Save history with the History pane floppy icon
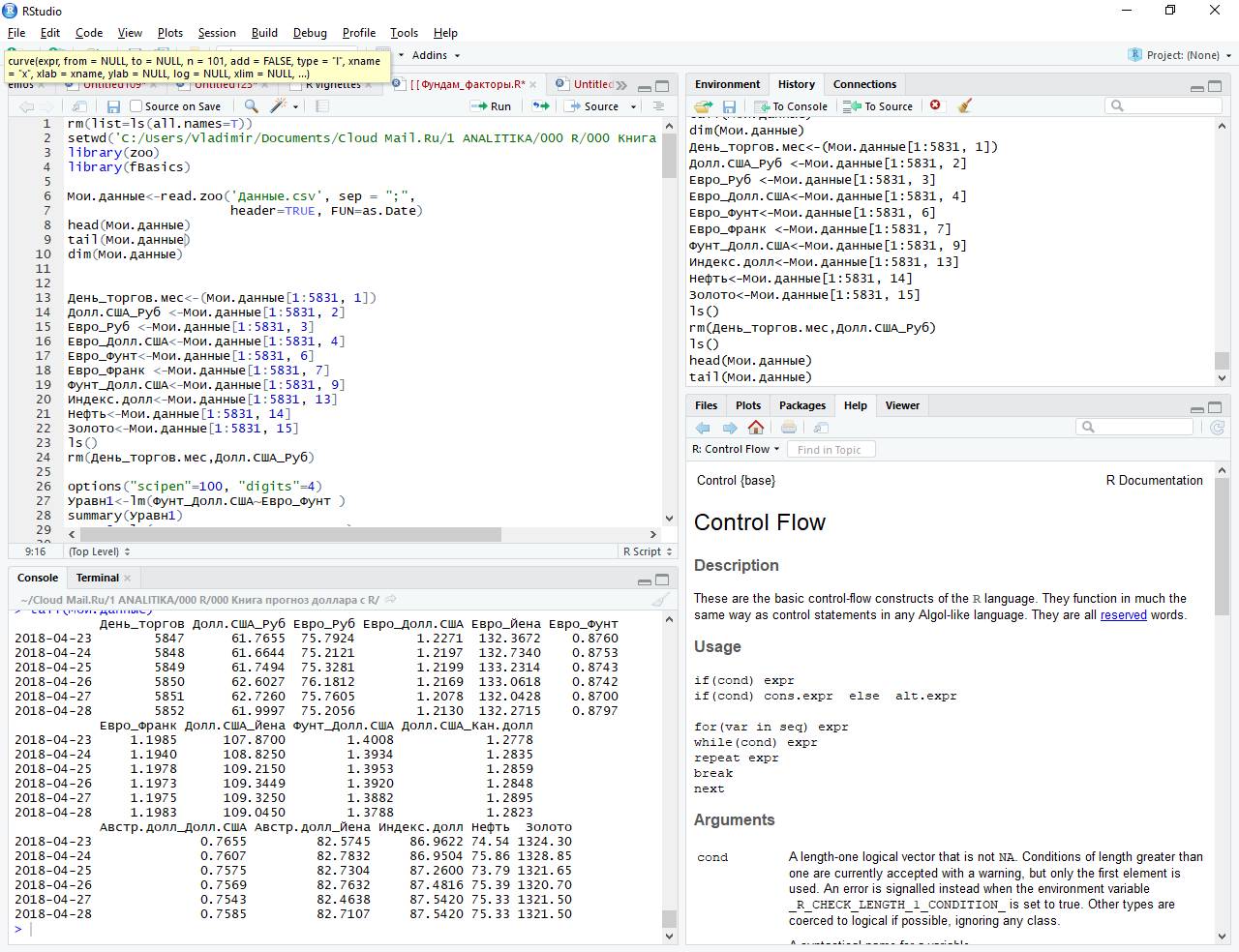The image size is (1239, 952). point(729,106)
